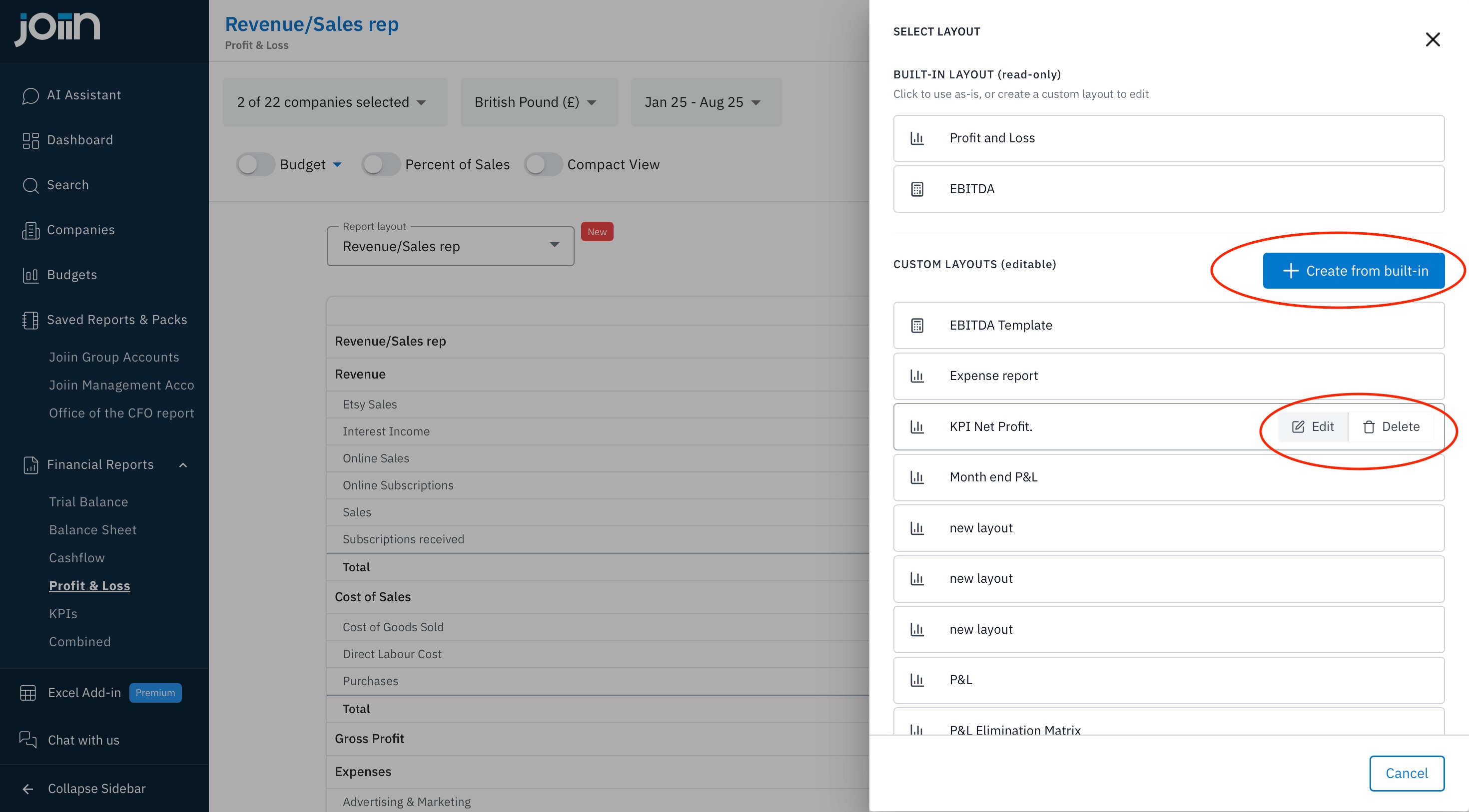1469x812 pixels.
Task: Select the Expense report custom layout
Action: pos(1169,376)
